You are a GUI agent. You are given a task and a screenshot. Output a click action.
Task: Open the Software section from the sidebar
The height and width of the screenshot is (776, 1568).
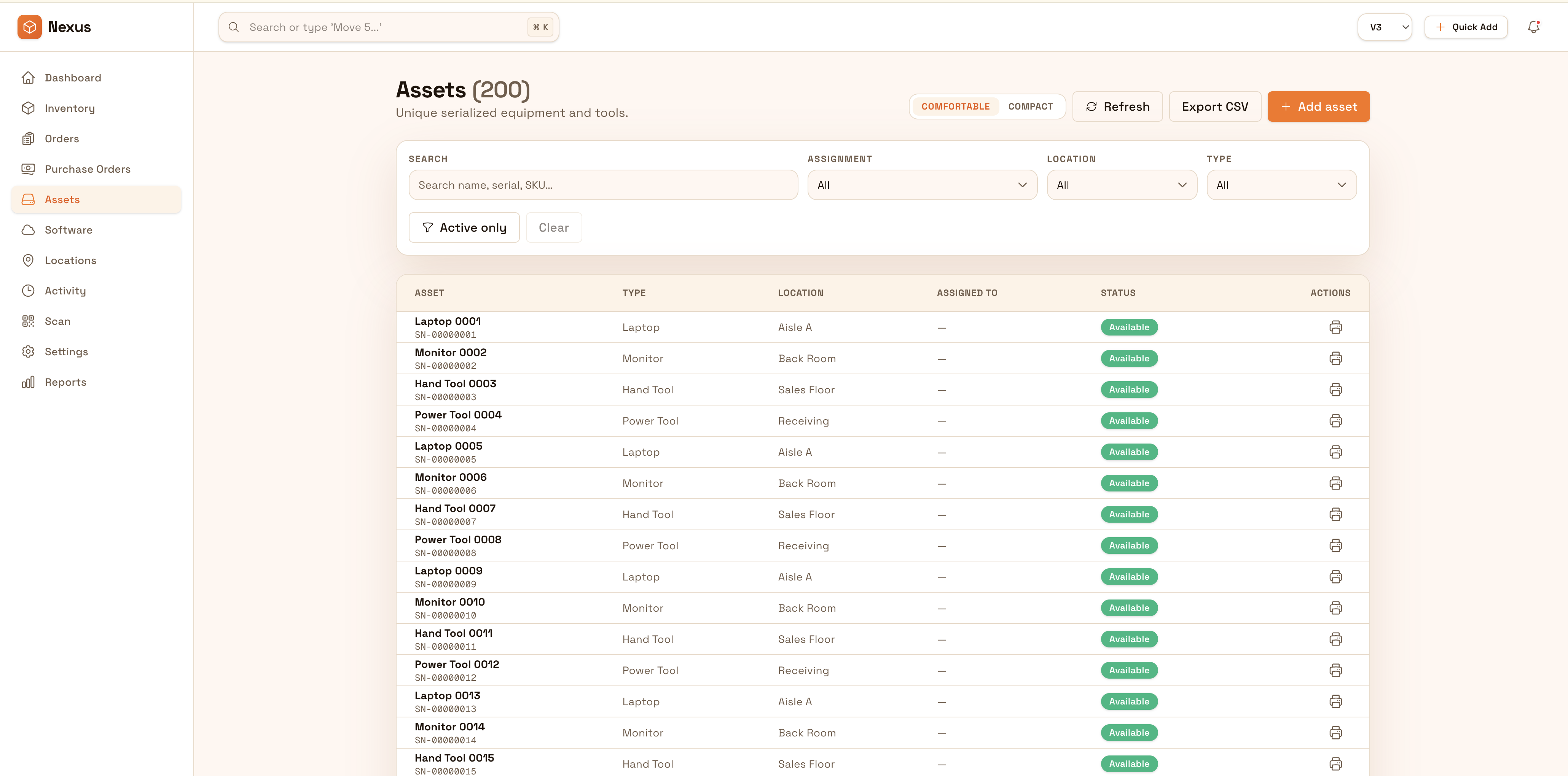(x=68, y=229)
